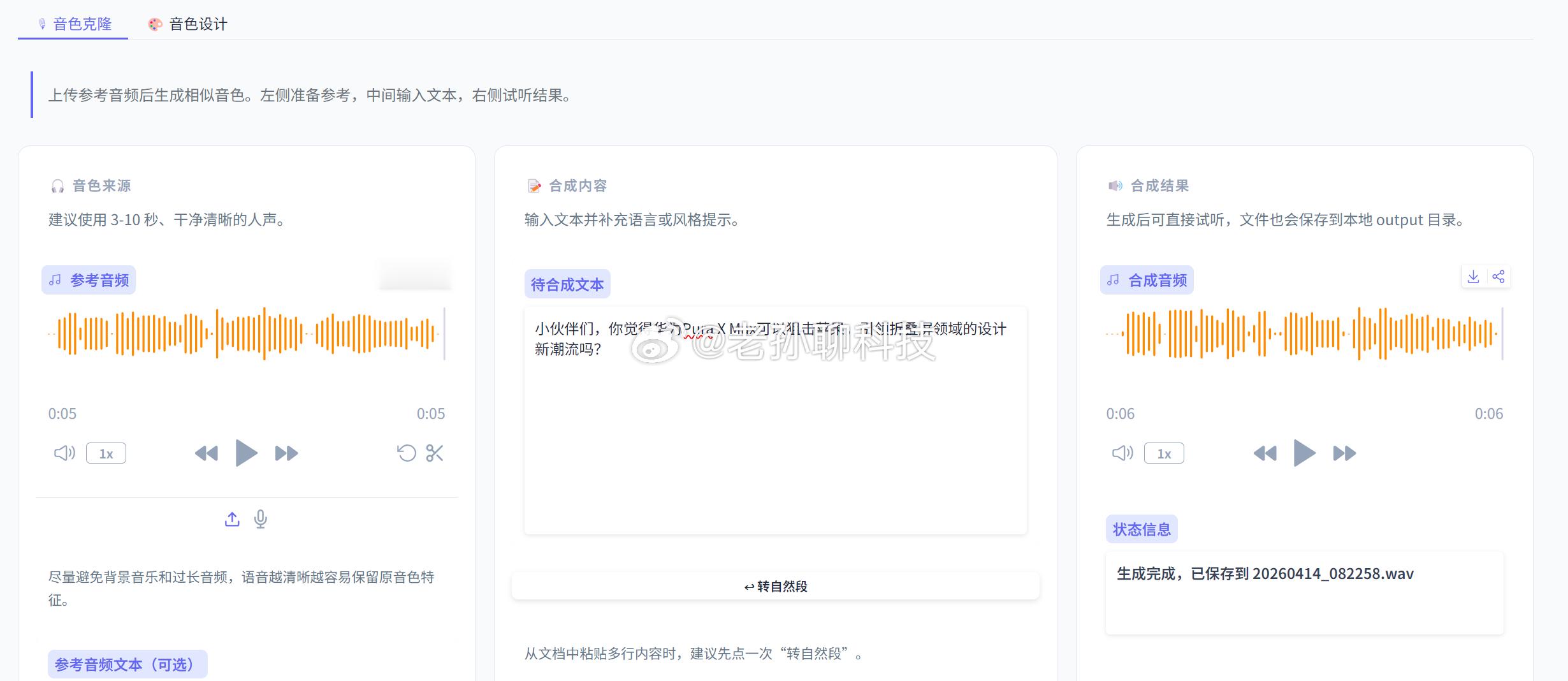Click the share icon in the 合成结果 panel
The image size is (1568, 681).
[x=1499, y=276]
